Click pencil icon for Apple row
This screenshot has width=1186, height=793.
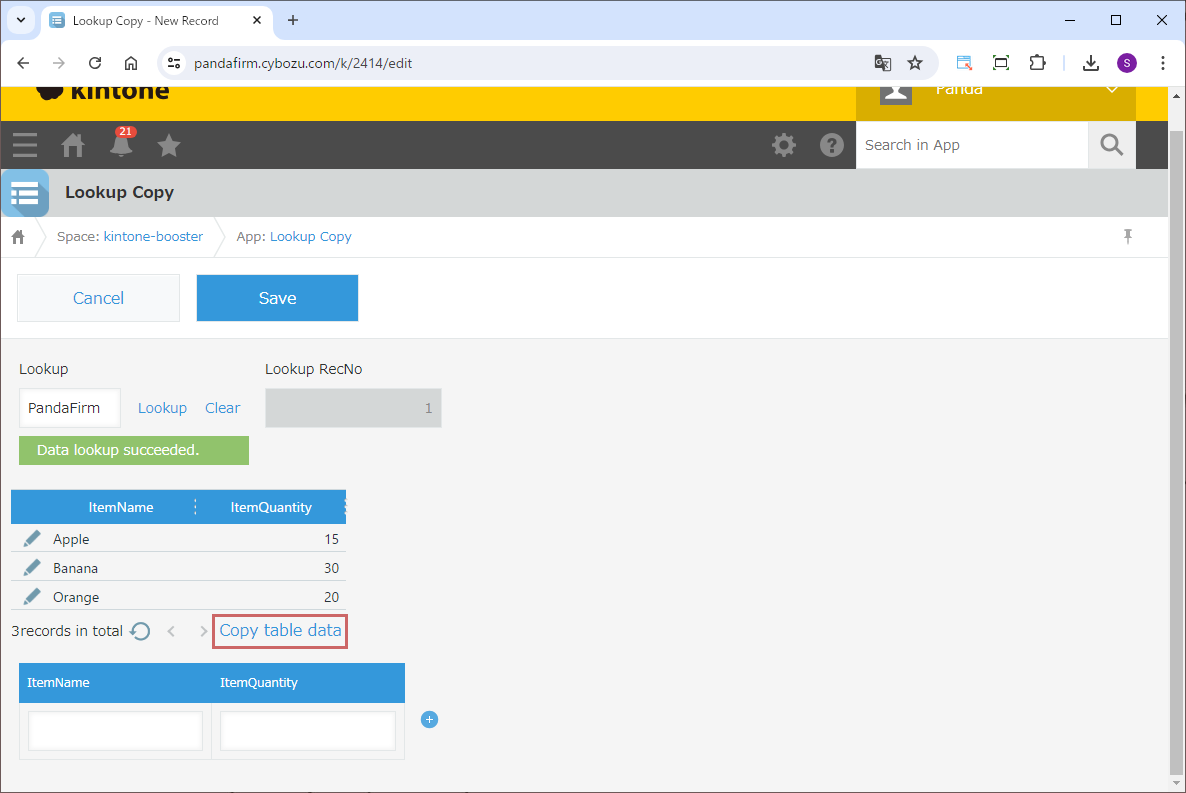[x=32, y=539]
